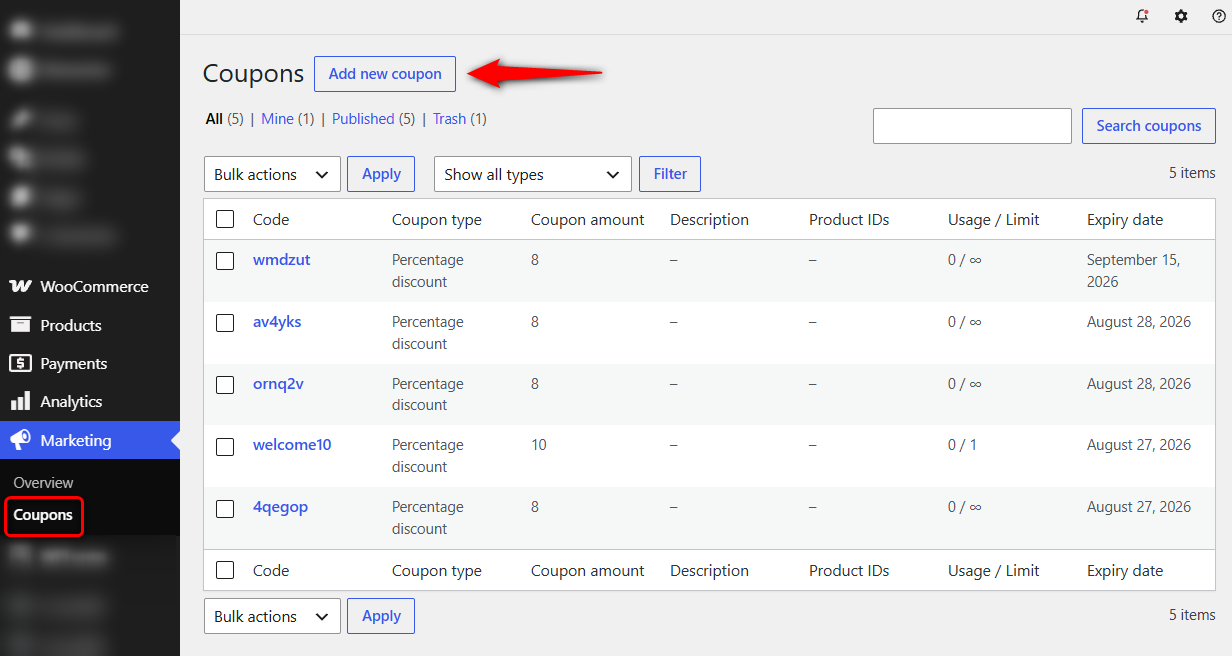Open coupon welcome10
The width and height of the screenshot is (1232, 656).
[292, 445]
